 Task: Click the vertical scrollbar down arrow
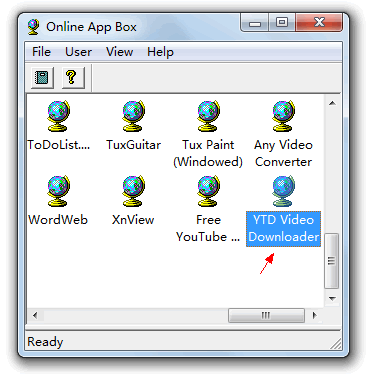click(x=332, y=298)
